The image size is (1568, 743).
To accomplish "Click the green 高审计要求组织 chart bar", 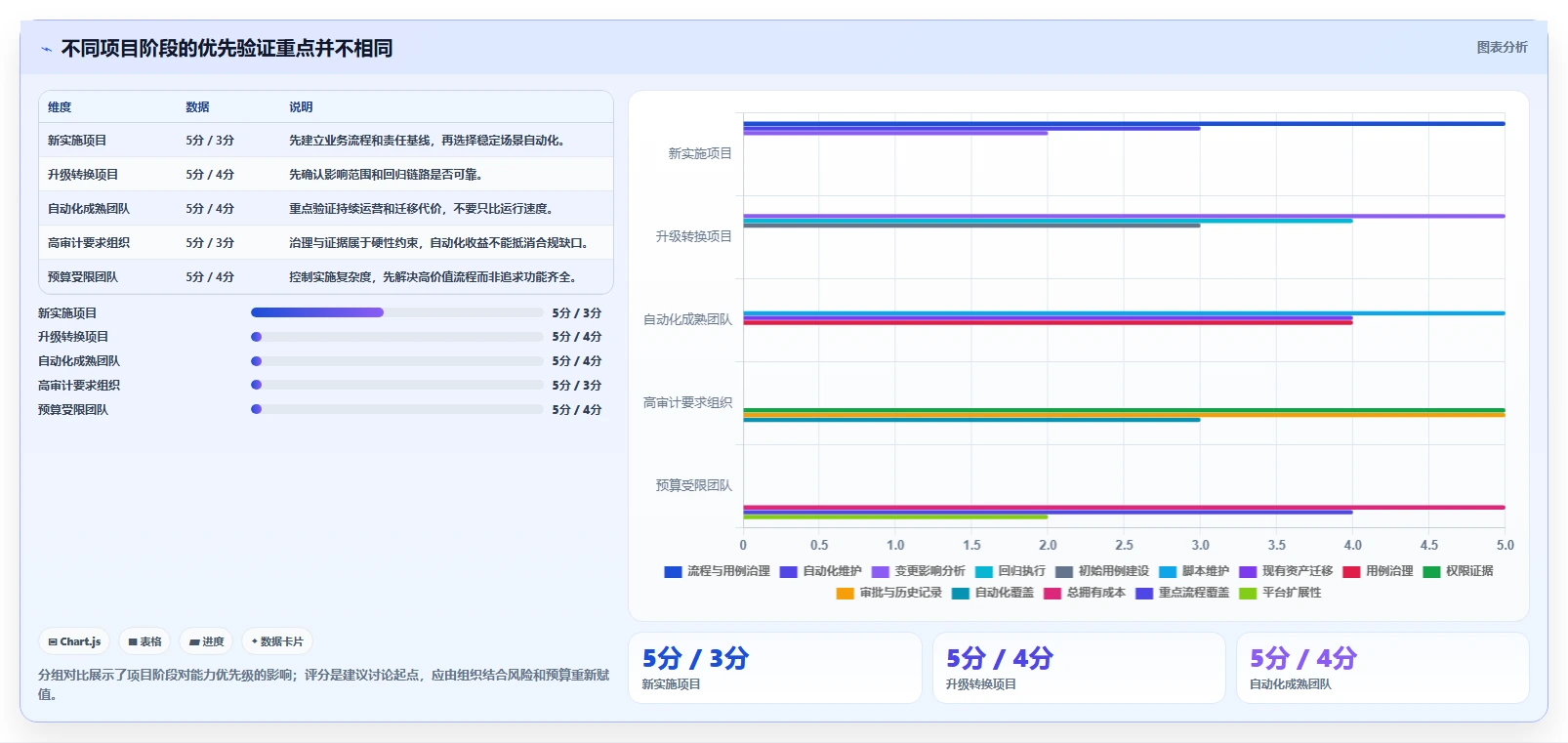I will (1124, 410).
